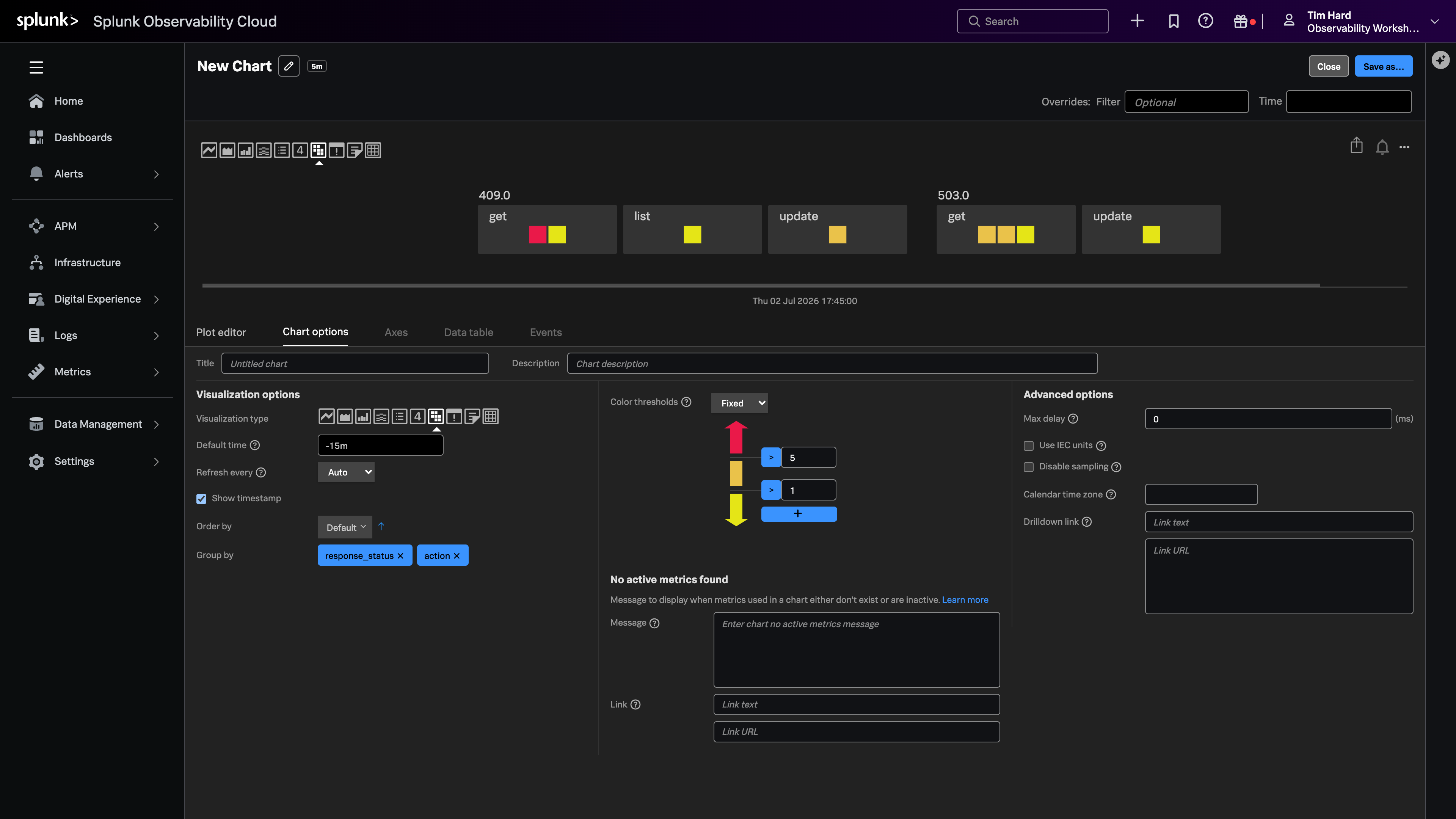Viewport: 1456px width, 819px height.
Task: Click the 5m resolution badge
Action: pos(317,66)
